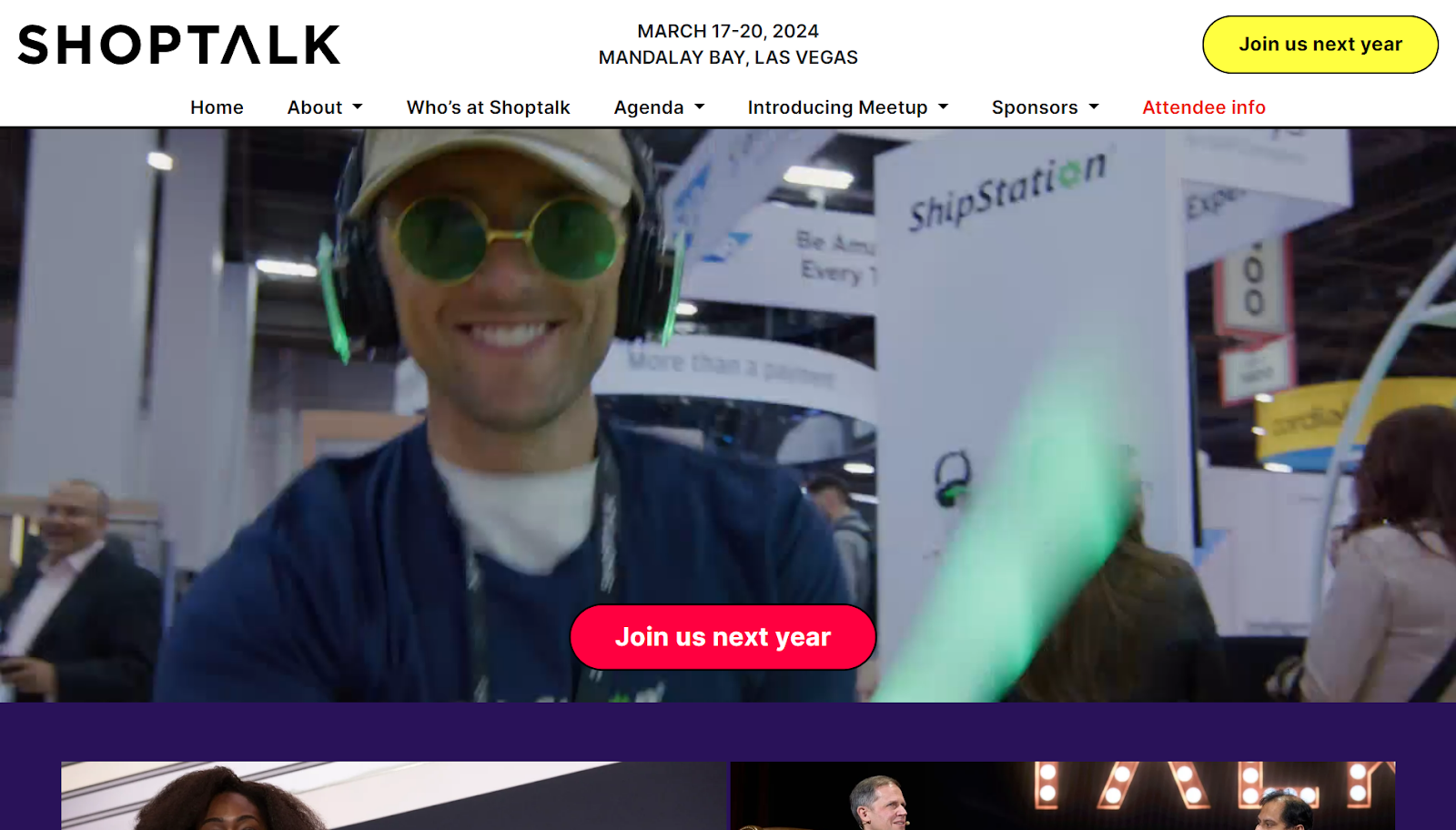This screenshot has width=1456, height=830.
Task: Click the yellow Join us next year button
Action: coord(1320,45)
